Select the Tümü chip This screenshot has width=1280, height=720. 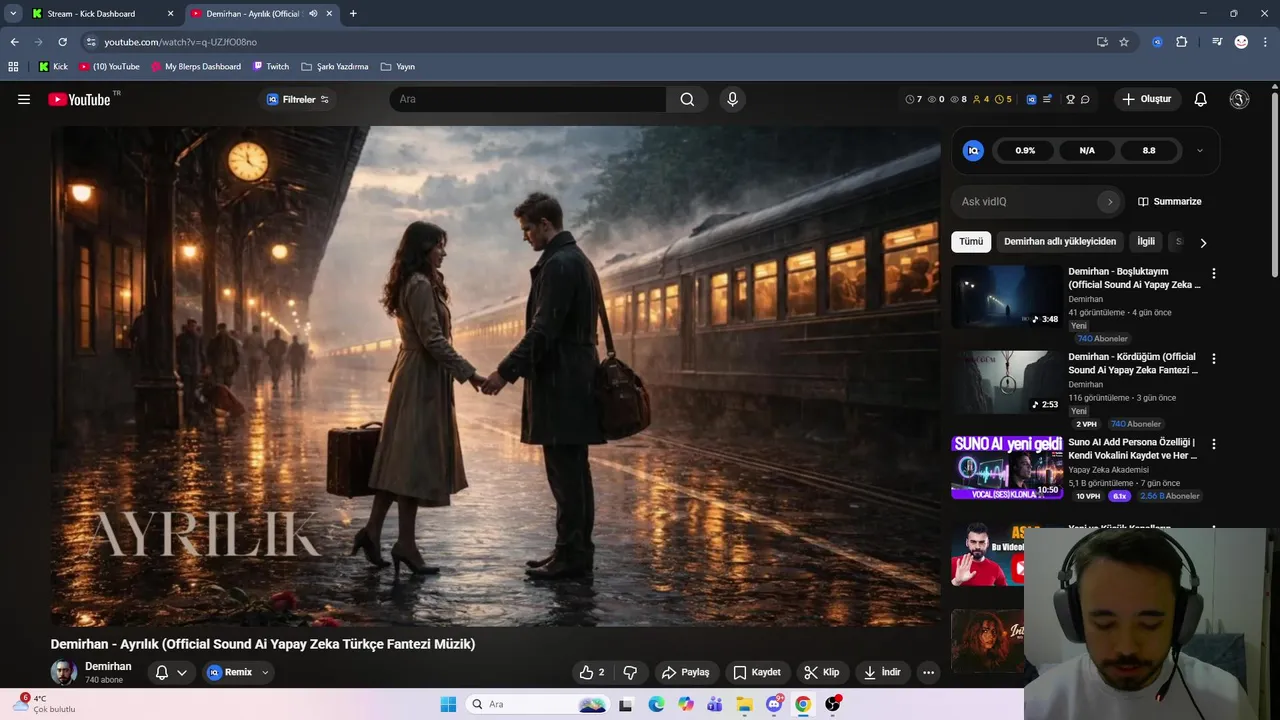point(971,241)
